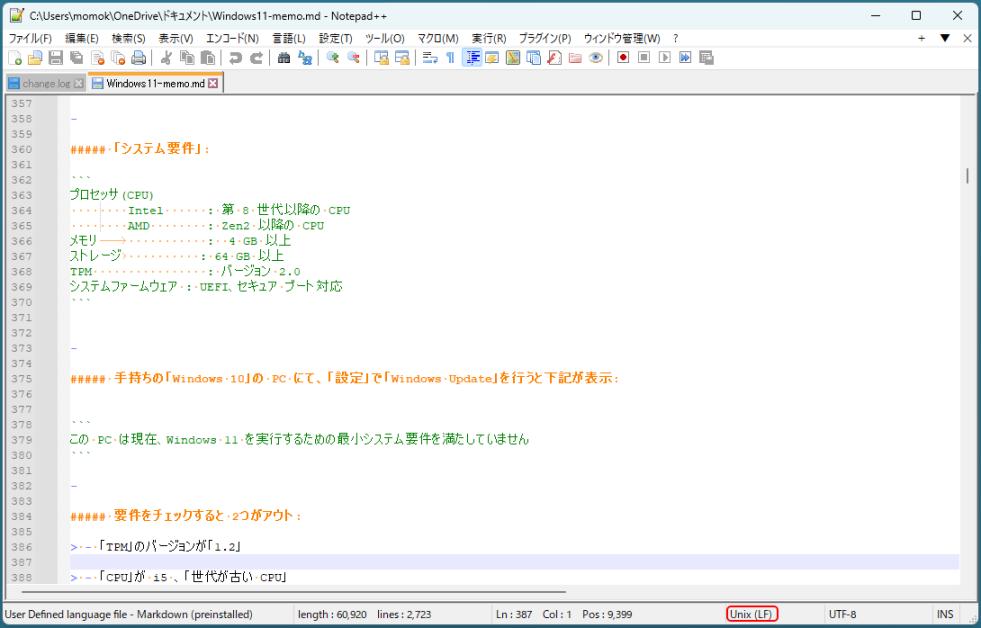Open the 検索(S) menu
Viewport: 981px width, 628px height.
point(128,39)
